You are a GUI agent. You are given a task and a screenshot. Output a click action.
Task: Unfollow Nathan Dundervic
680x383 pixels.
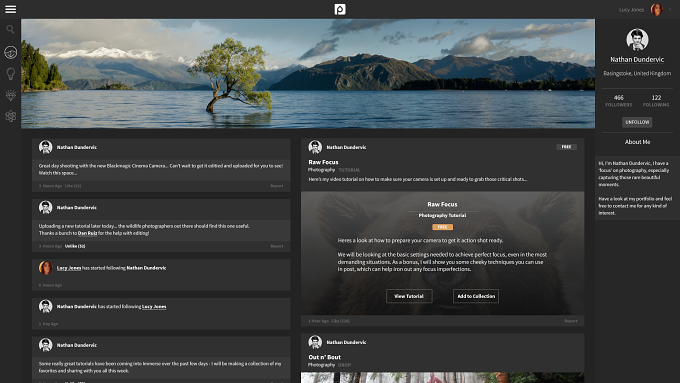pos(637,122)
